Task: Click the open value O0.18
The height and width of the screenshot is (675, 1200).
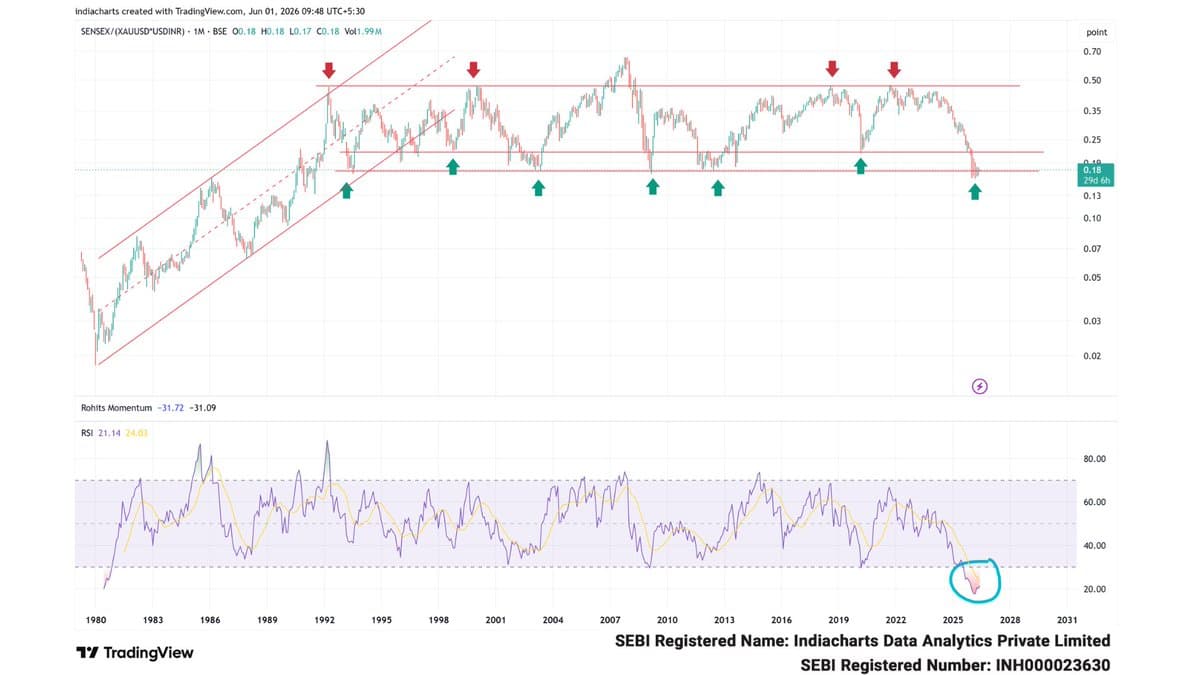Action: click(243, 32)
